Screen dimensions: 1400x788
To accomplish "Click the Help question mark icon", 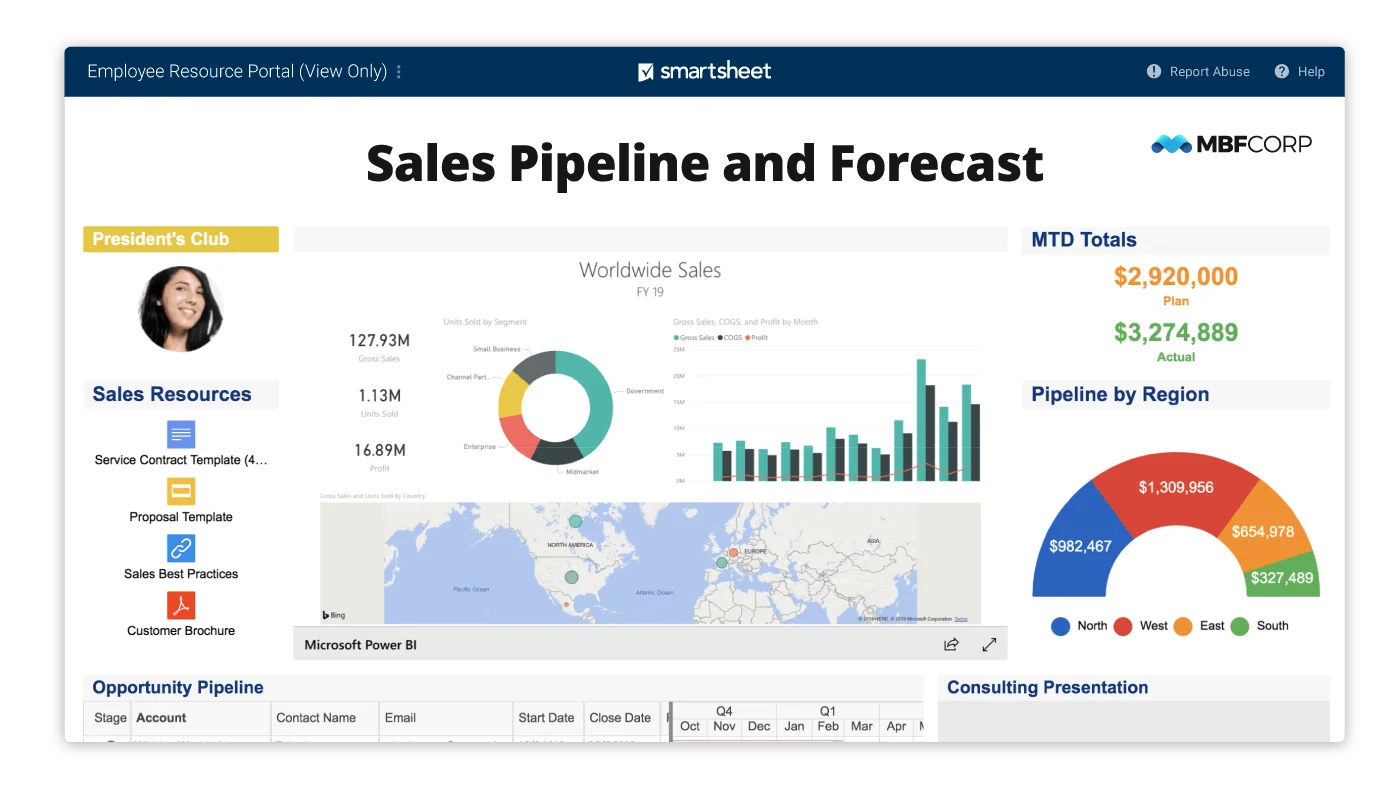I will [x=1281, y=71].
